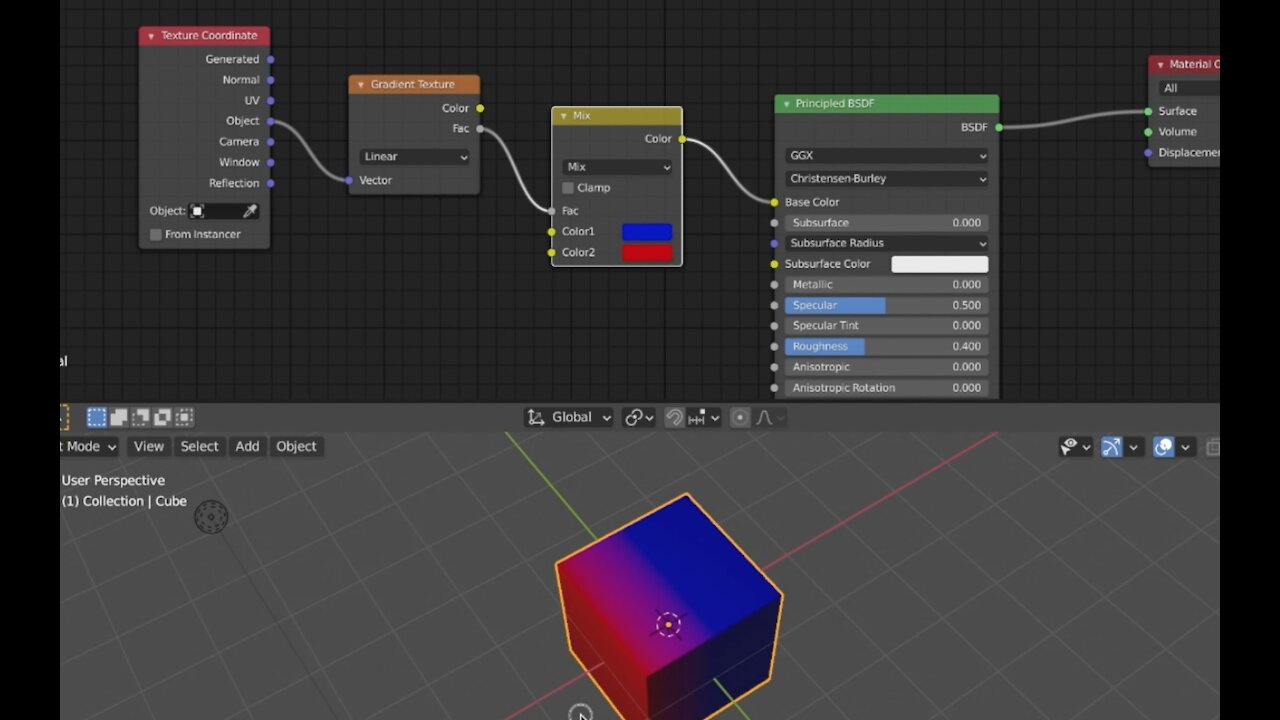The image size is (1280, 720).
Task: Click the Reflection output socket
Action: (x=271, y=183)
